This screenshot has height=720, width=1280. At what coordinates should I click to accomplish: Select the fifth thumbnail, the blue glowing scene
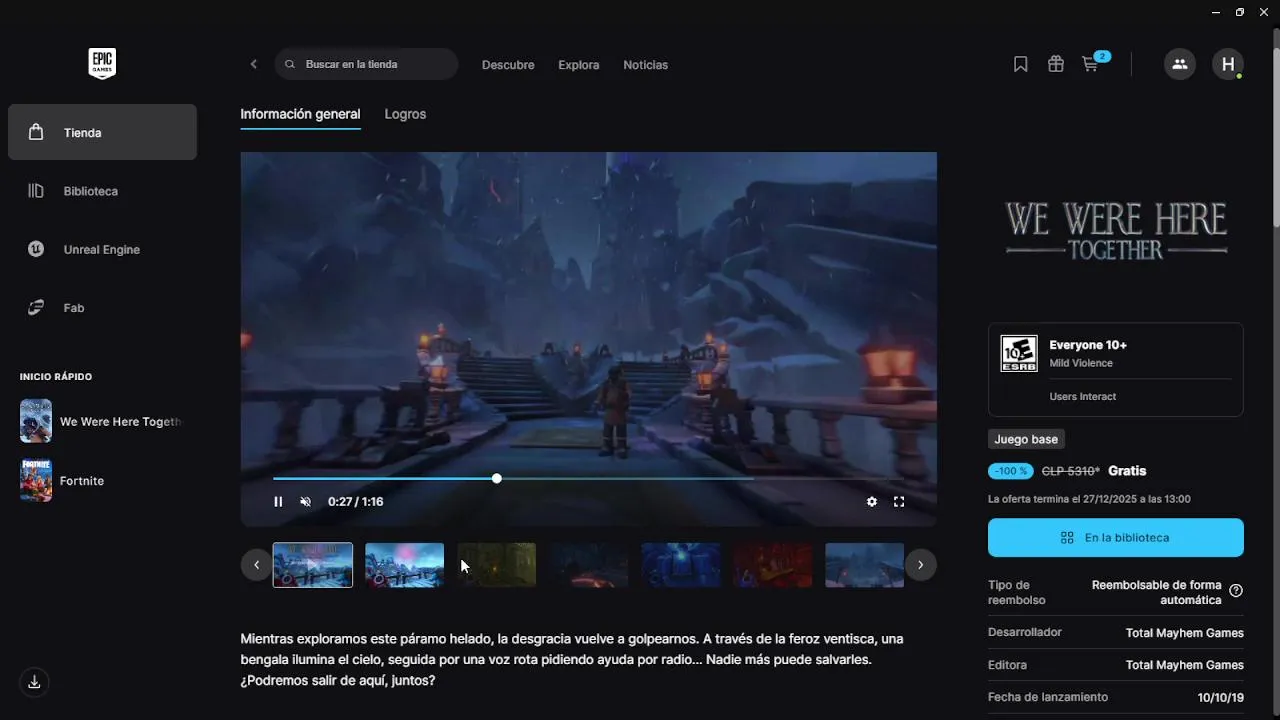pyautogui.click(x=681, y=565)
